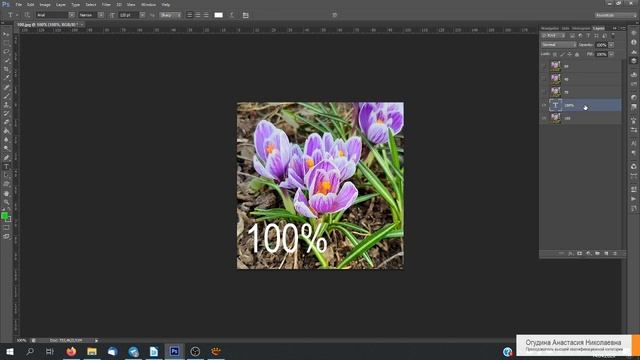
Task: Toggle Quick Mask mode
Action: point(7,228)
